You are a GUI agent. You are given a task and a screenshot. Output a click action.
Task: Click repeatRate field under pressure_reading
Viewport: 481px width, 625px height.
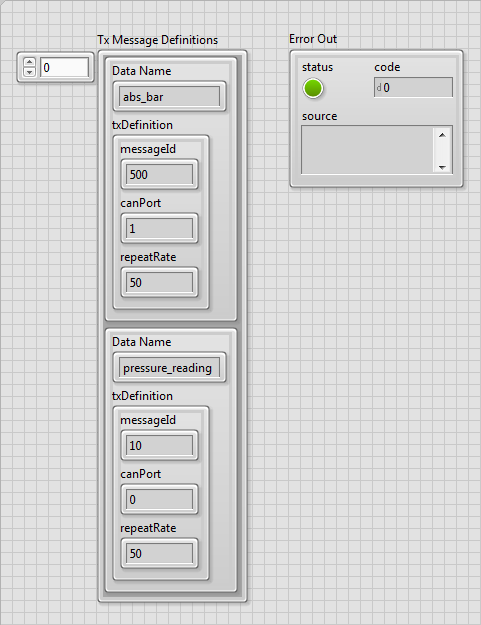[159, 554]
